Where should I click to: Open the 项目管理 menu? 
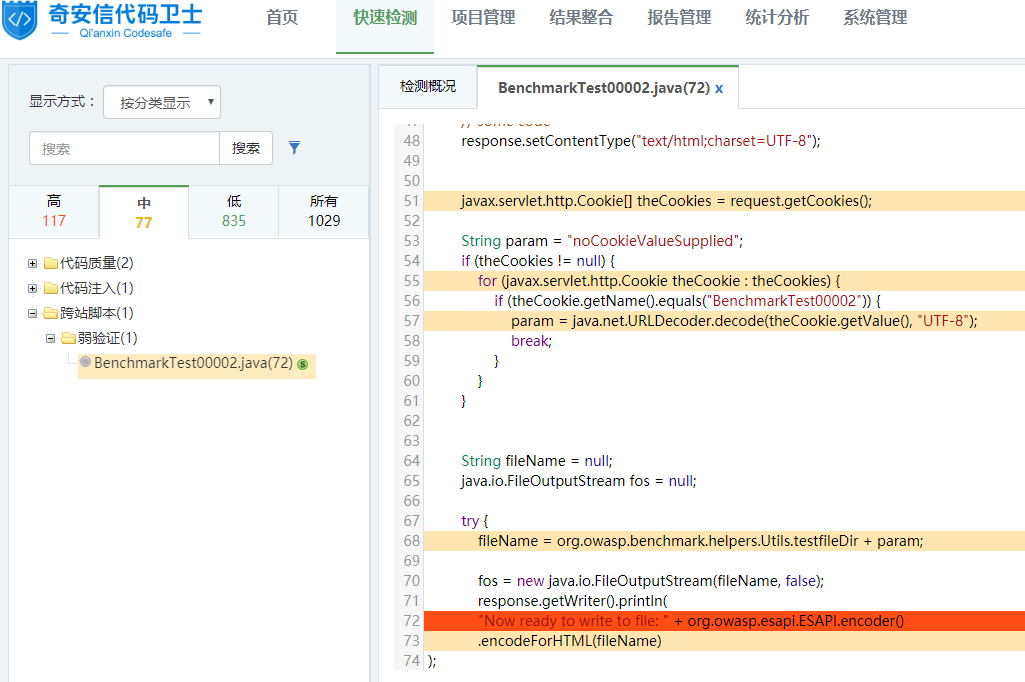[x=483, y=18]
